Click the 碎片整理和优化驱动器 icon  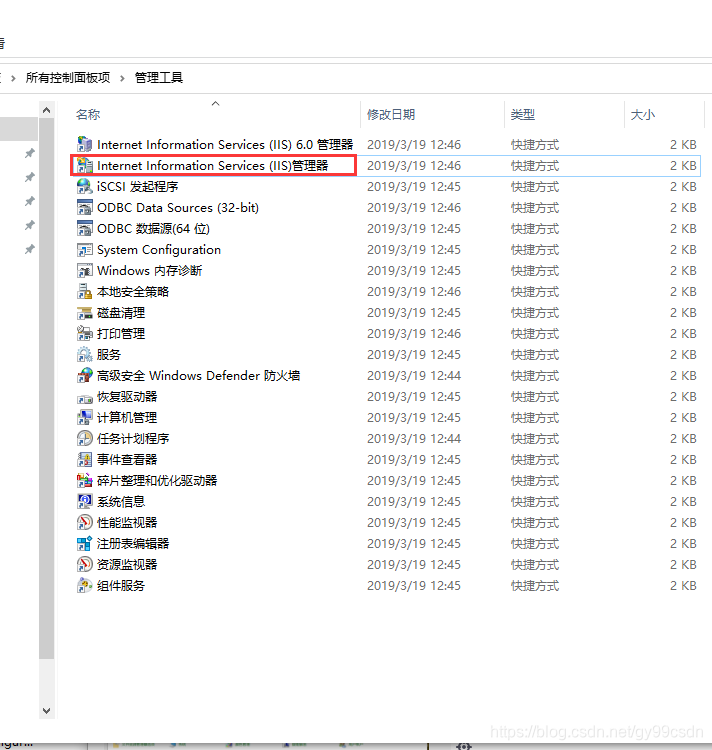[85, 480]
